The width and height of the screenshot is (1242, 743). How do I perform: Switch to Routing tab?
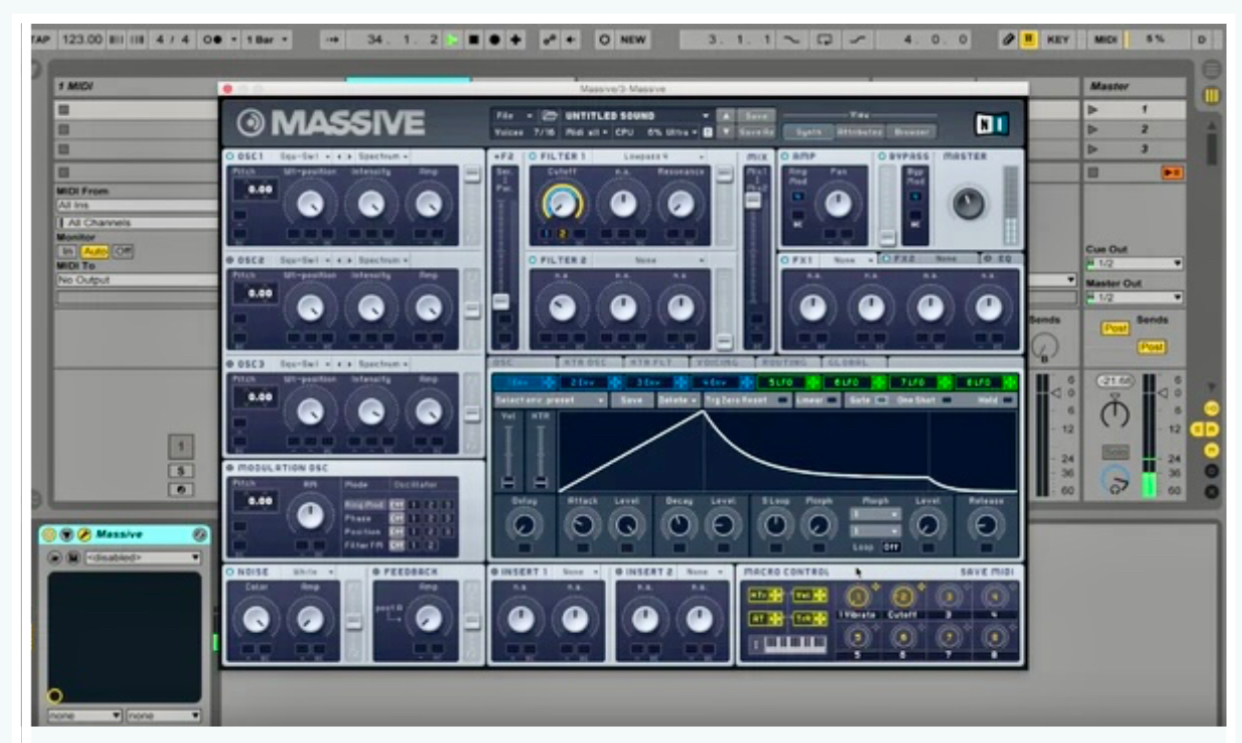[787, 362]
